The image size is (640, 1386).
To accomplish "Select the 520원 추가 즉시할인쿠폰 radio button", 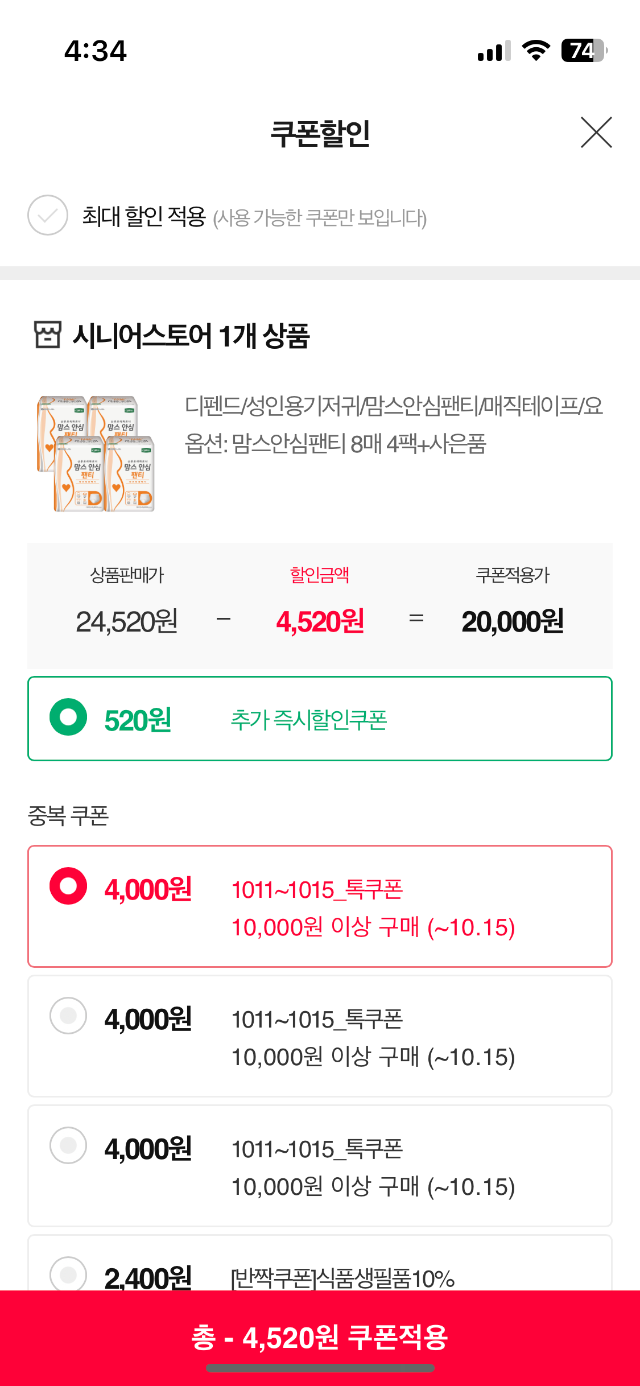I will coord(69,717).
